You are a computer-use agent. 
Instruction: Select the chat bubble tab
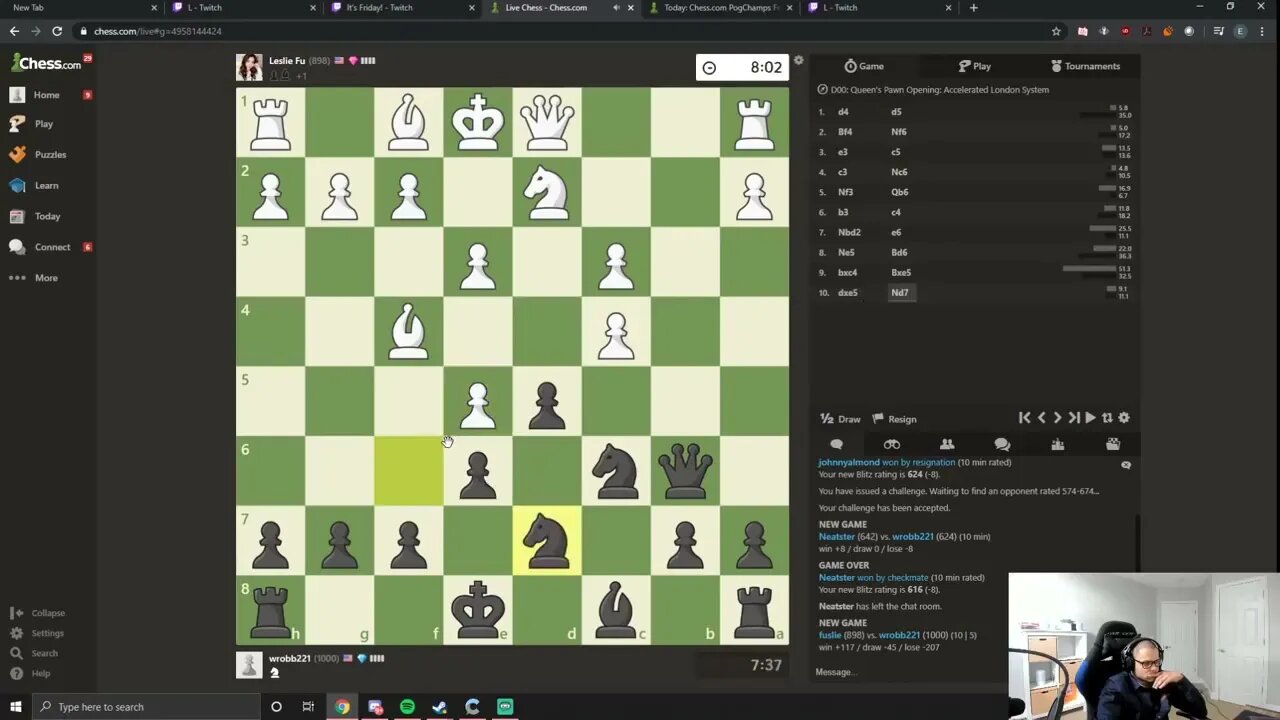pyautogui.click(x=836, y=444)
